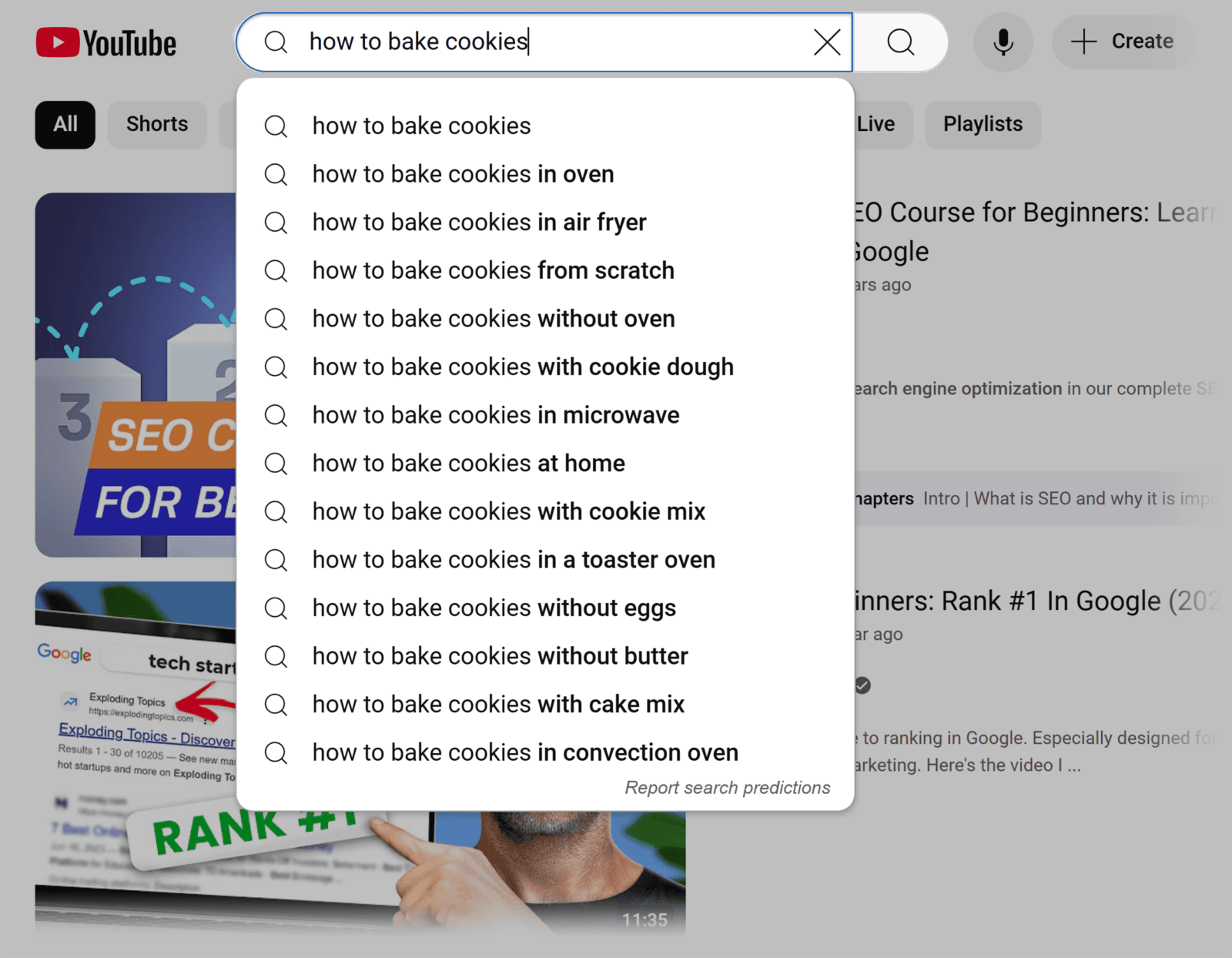This screenshot has height=958, width=1232.
Task: Select the 'All' filter chip
Action: click(65, 124)
